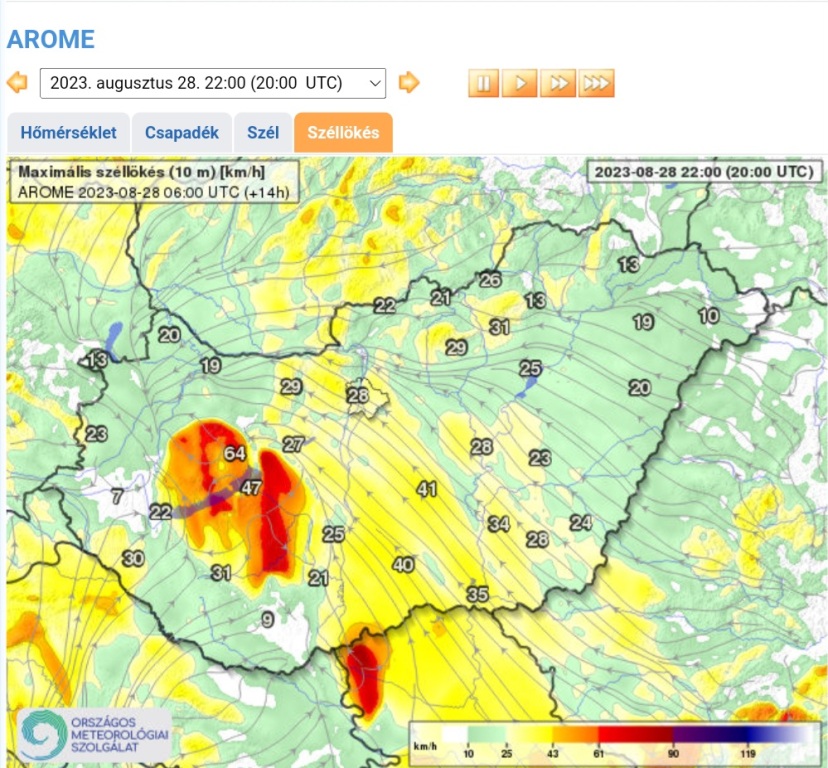
Task: Click the 64 km/h gust value on map
Action: click(x=235, y=453)
